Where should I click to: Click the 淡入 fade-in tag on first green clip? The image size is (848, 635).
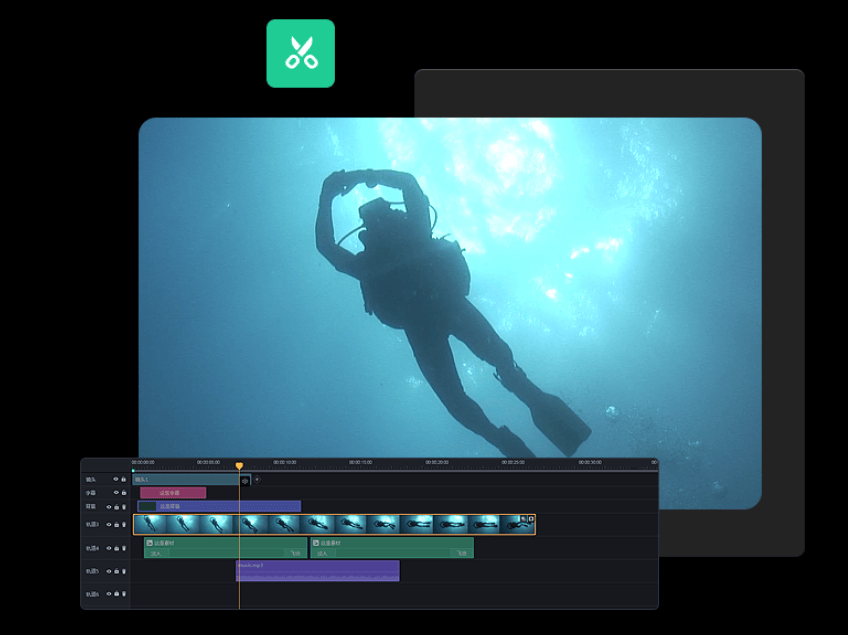pos(156,553)
